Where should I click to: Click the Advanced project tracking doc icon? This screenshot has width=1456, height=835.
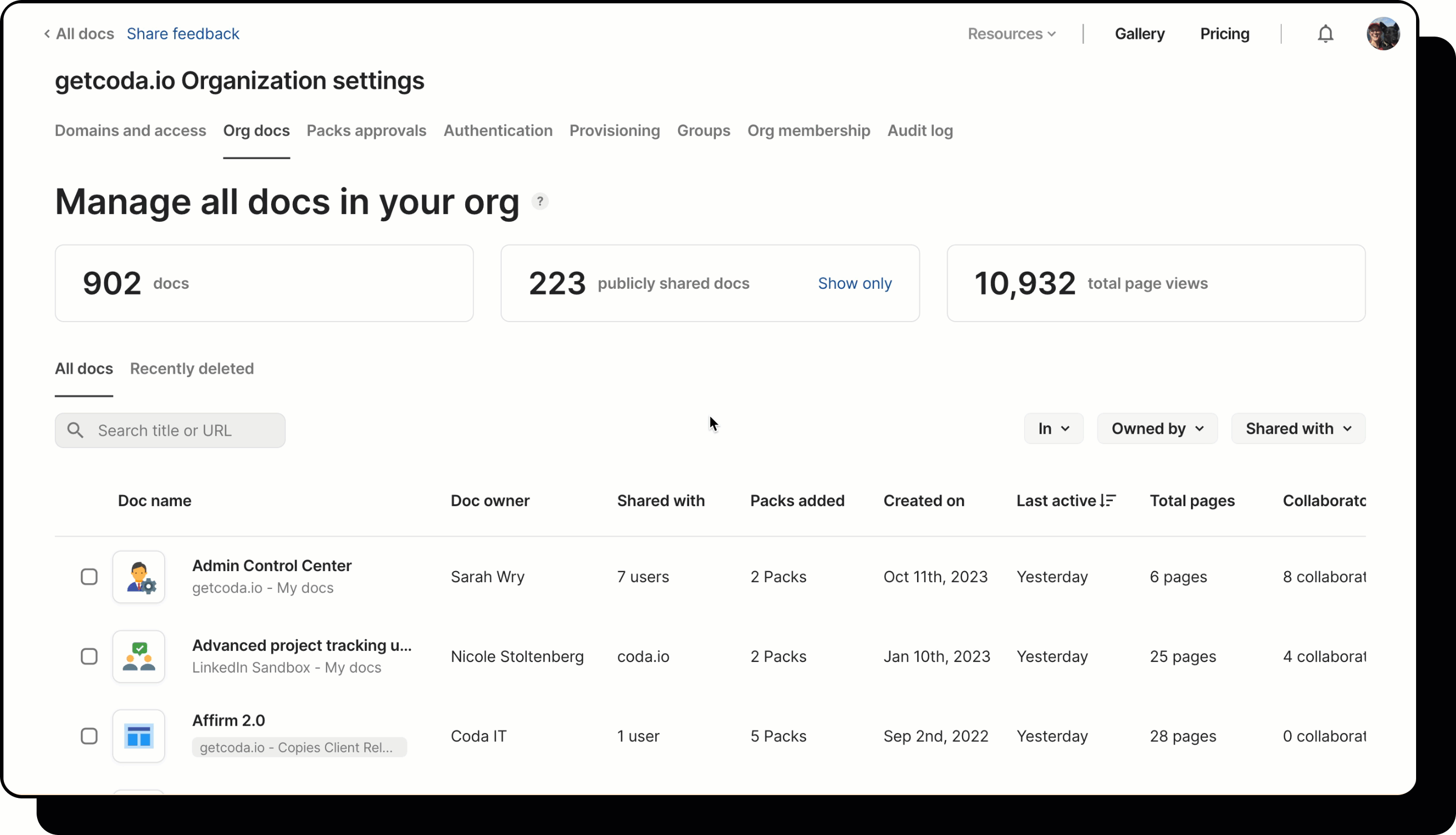point(139,656)
